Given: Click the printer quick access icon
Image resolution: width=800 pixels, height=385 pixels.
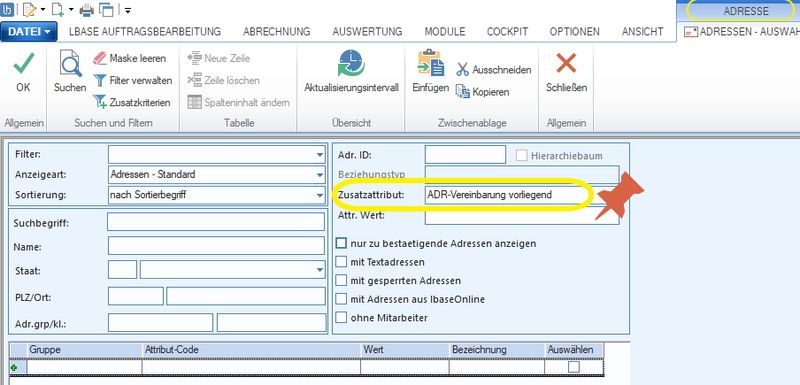Looking at the screenshot, I should 87,9.
